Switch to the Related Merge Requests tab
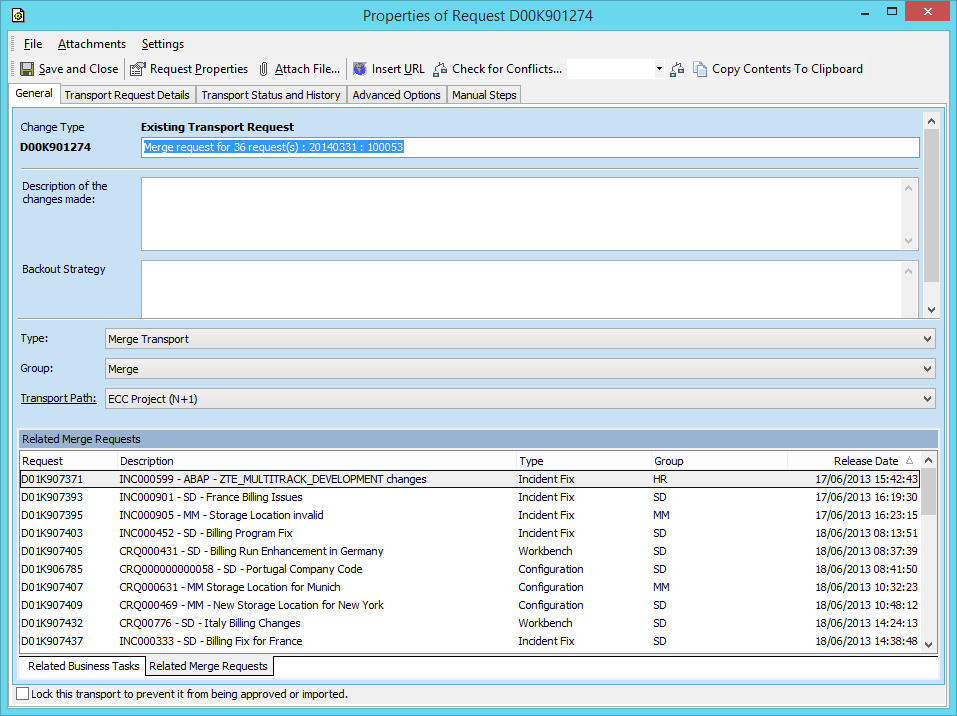This screenshot has width=957, height=716. point(208,666)
